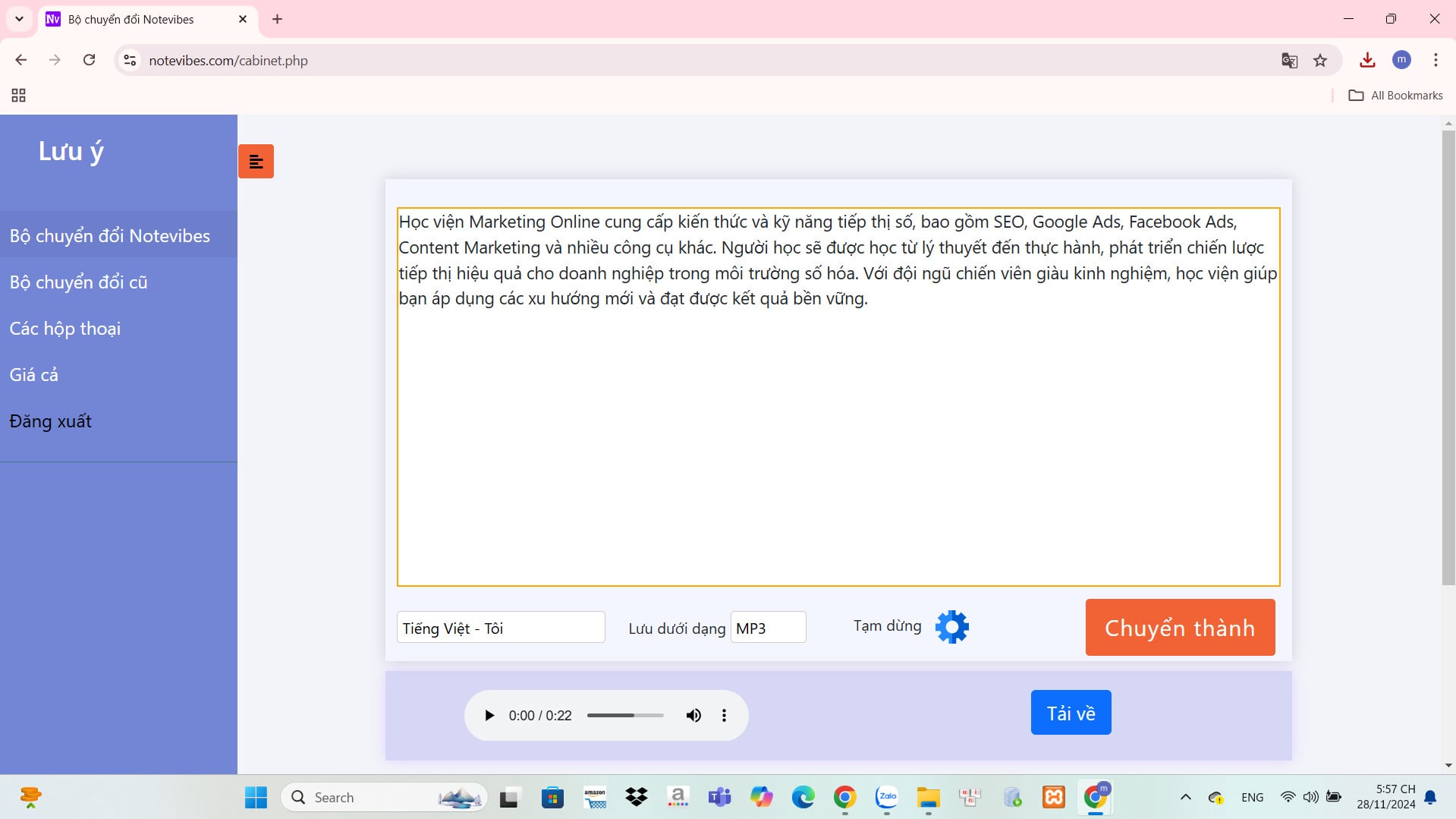Open the Tiếng Việt voice dropdown
This screenshot has width=1456, height=819.
(501, 627)
